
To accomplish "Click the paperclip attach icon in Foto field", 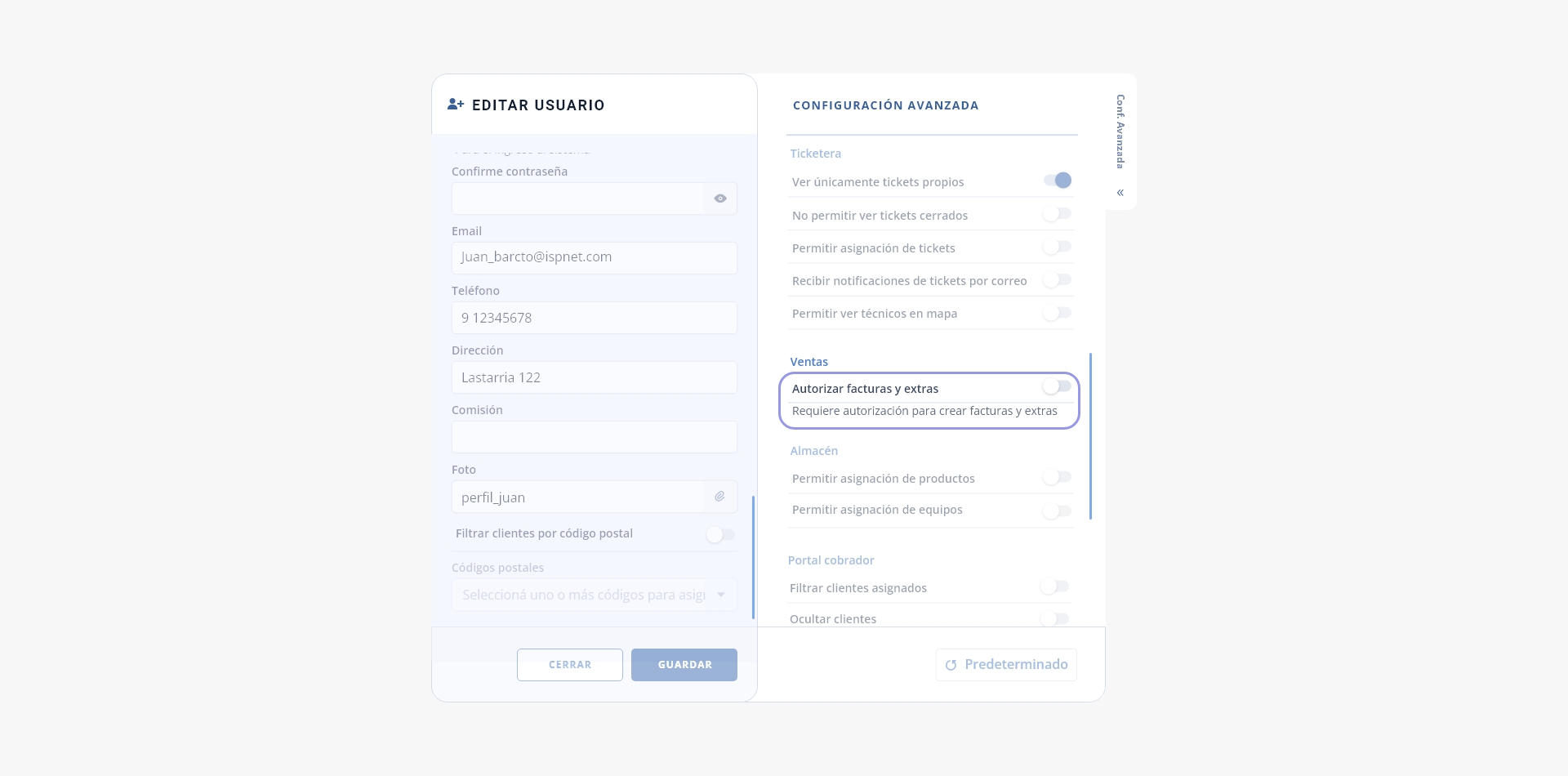I will click(719, 497).
